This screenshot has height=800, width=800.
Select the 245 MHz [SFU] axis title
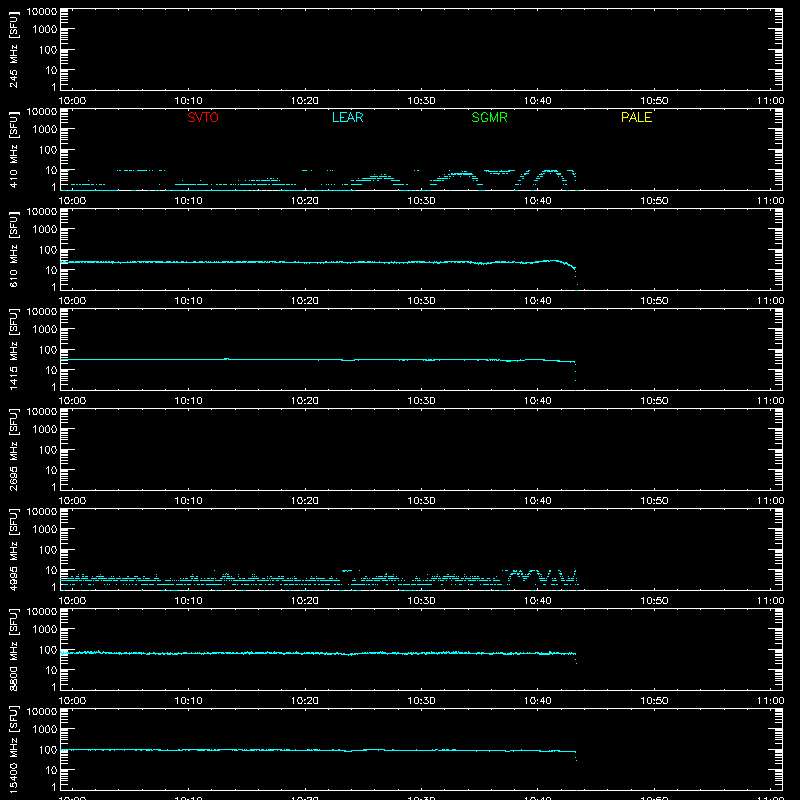coord(13,49)
